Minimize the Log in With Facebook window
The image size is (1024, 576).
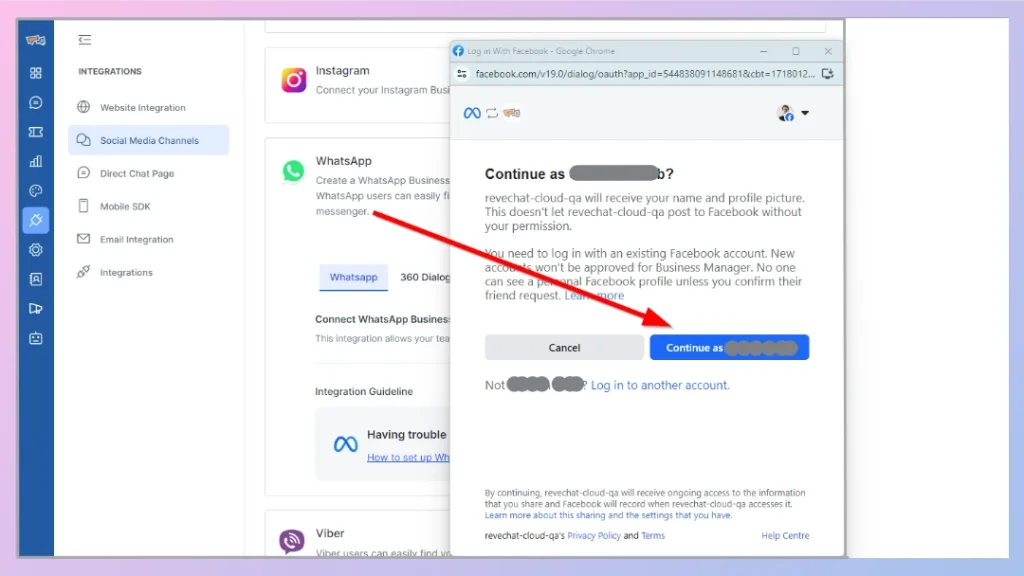coord(763,51)
